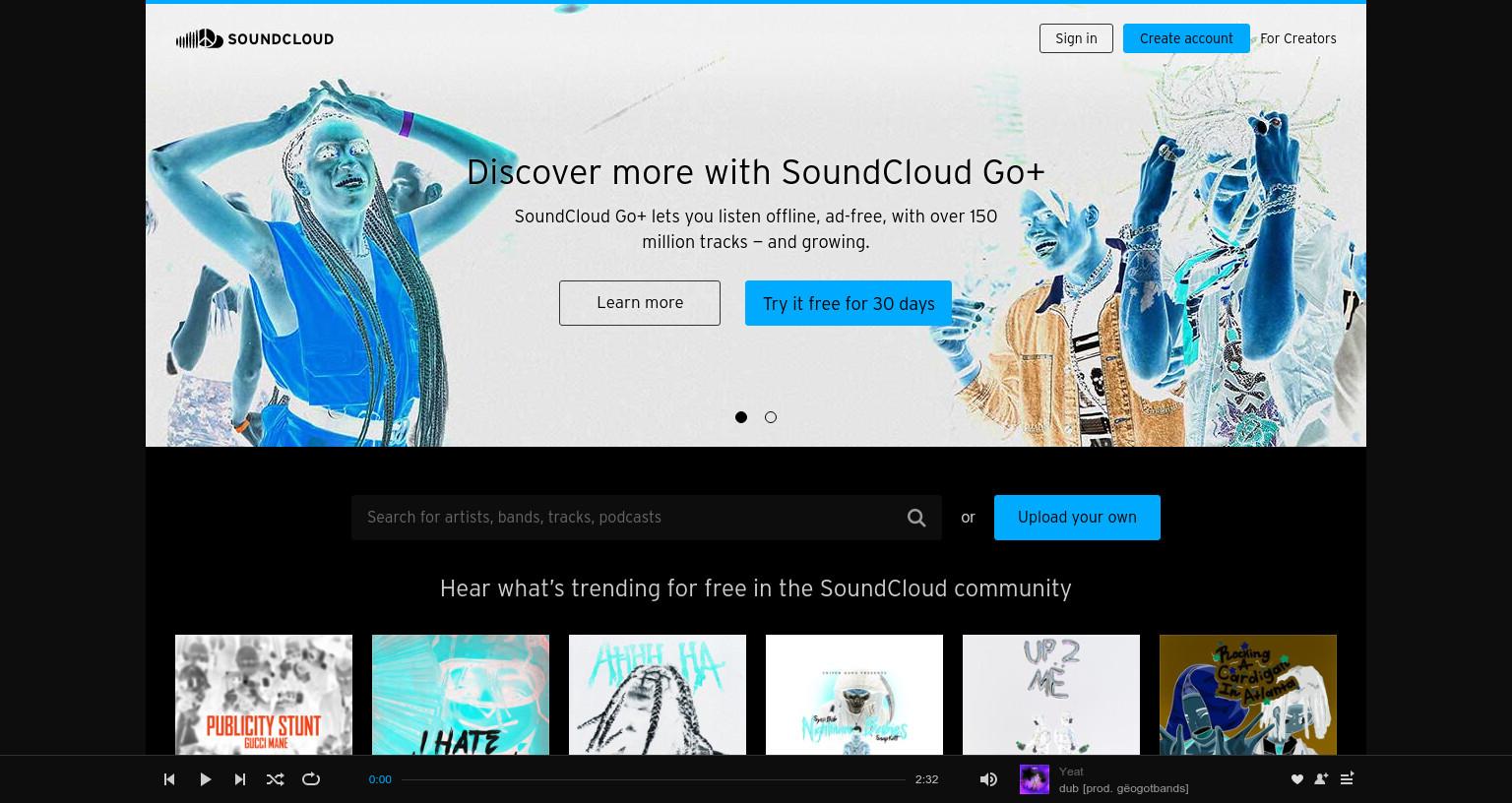Click the Create account button
1512x803 pixels.
coord(1186,38)
